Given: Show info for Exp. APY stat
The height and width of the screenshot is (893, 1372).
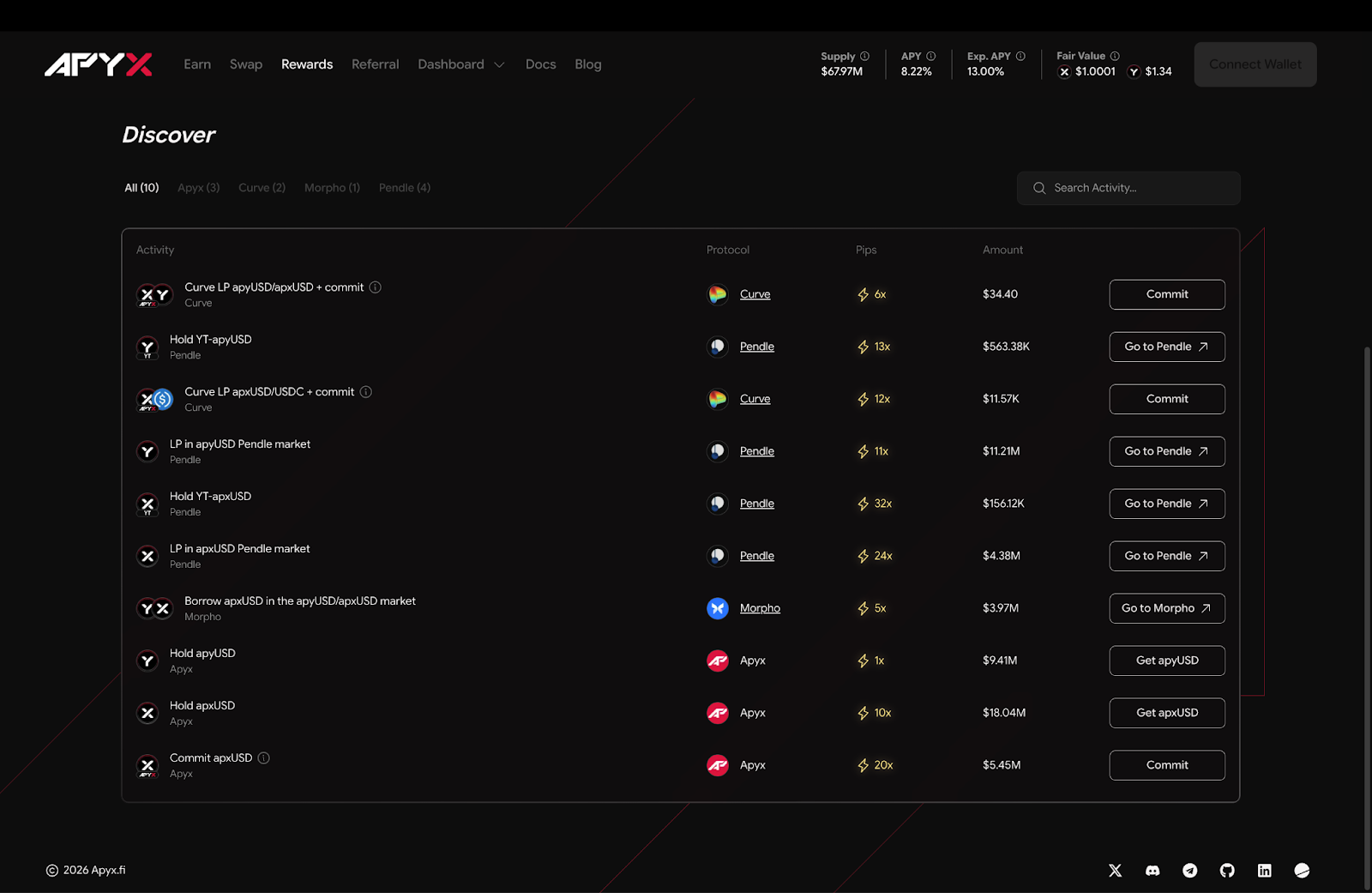Looking at the screenshot, I should 1020,56.
